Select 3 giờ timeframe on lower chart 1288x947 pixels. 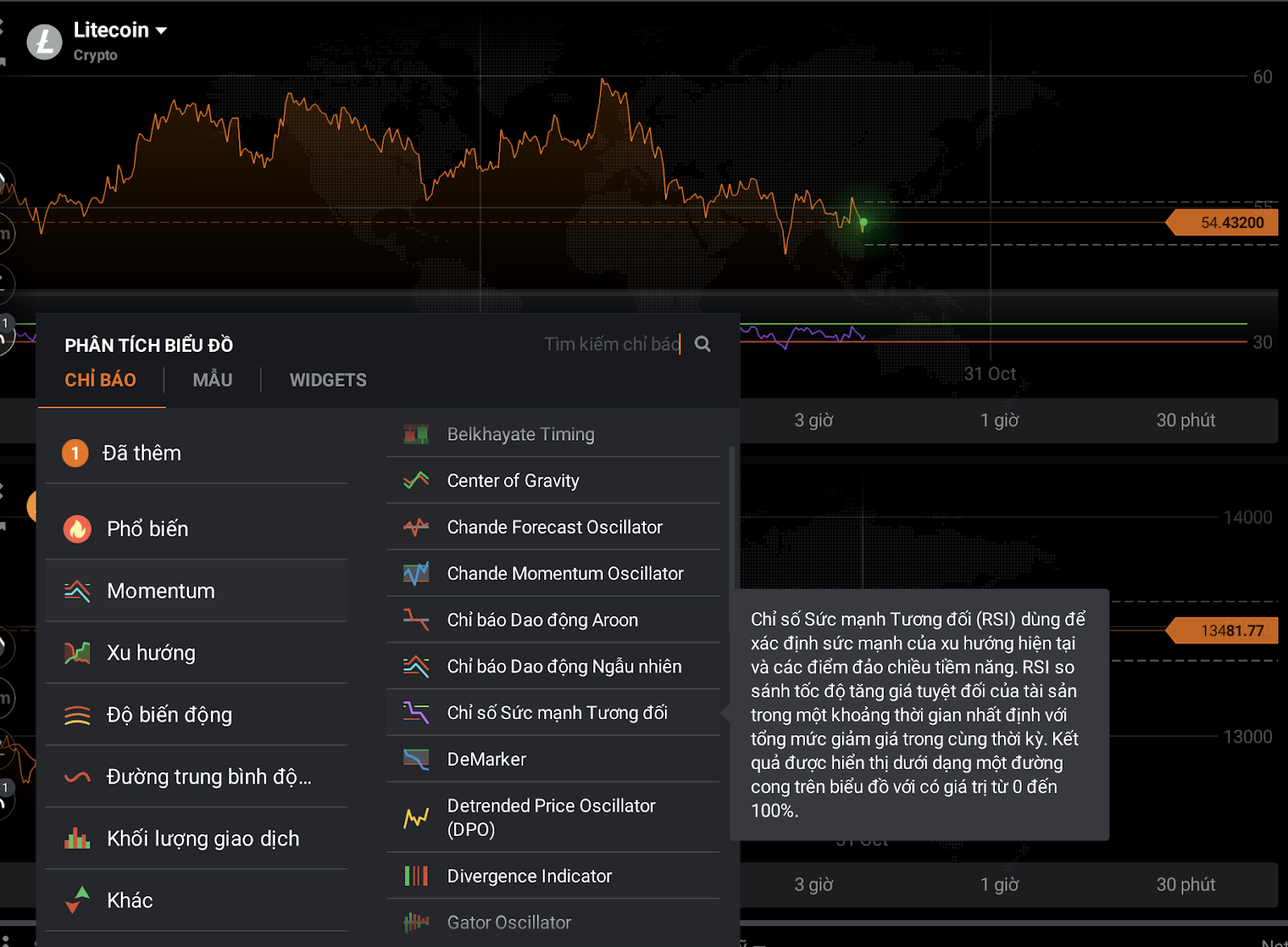click(813, 884)
